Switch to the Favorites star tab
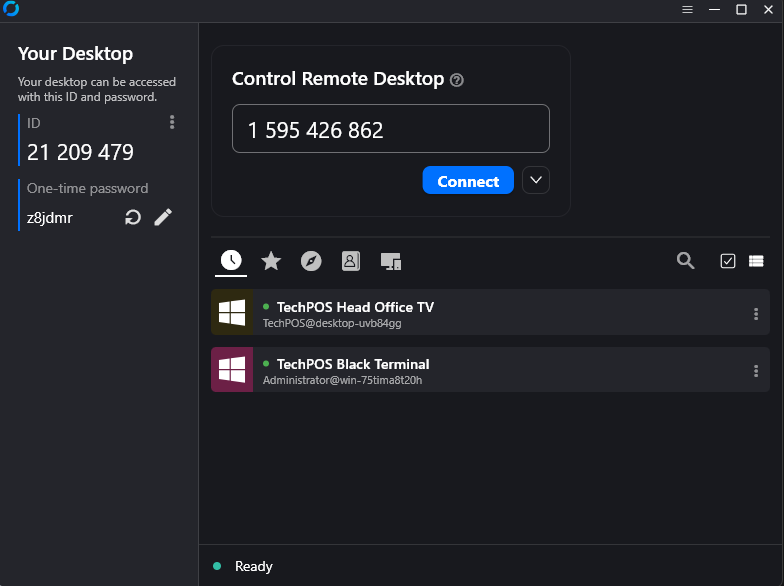The image size is (784, 586). coord(271,261)
